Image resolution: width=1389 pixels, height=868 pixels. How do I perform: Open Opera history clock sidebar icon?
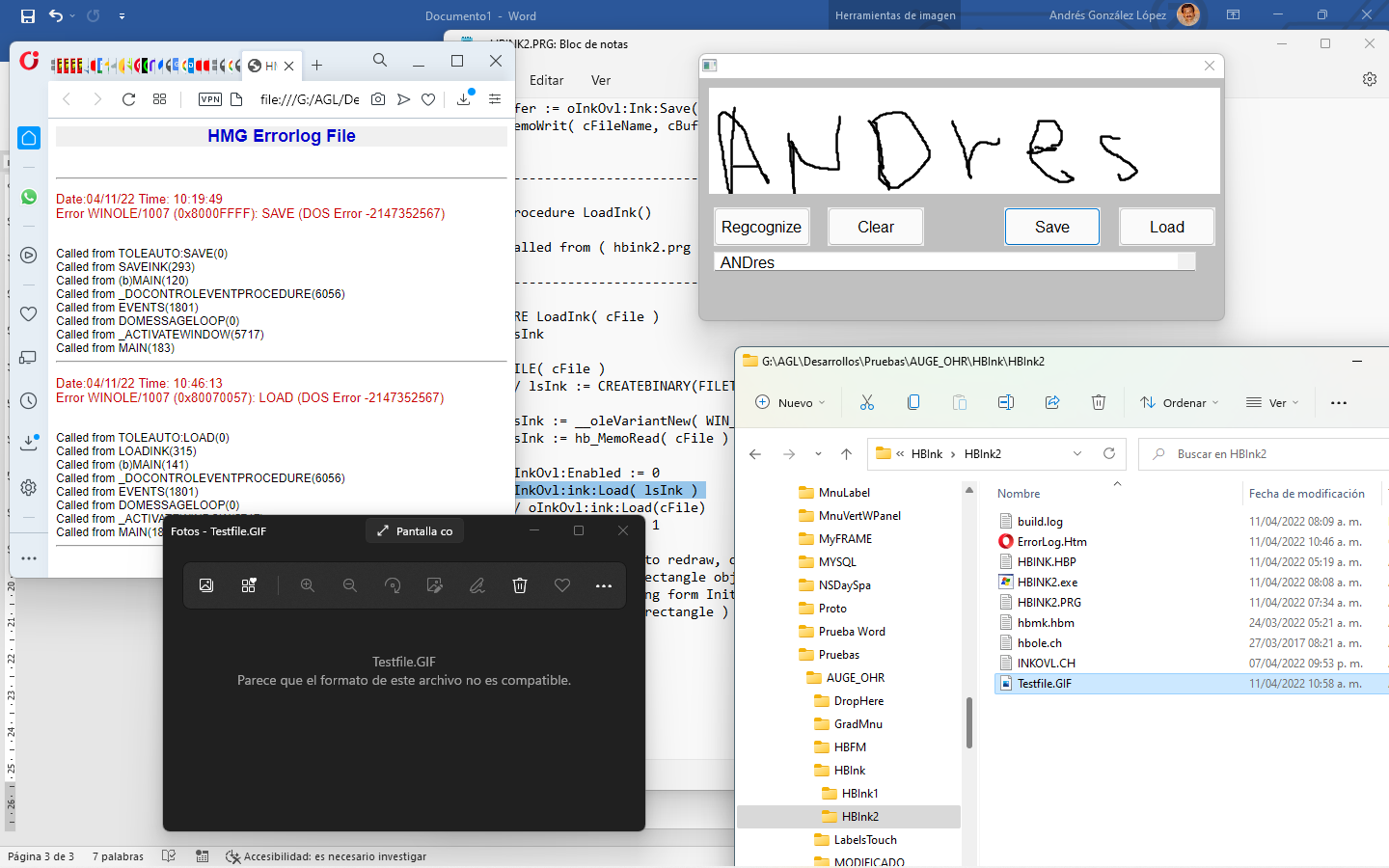pyautogui.click(x=29, y=401)
